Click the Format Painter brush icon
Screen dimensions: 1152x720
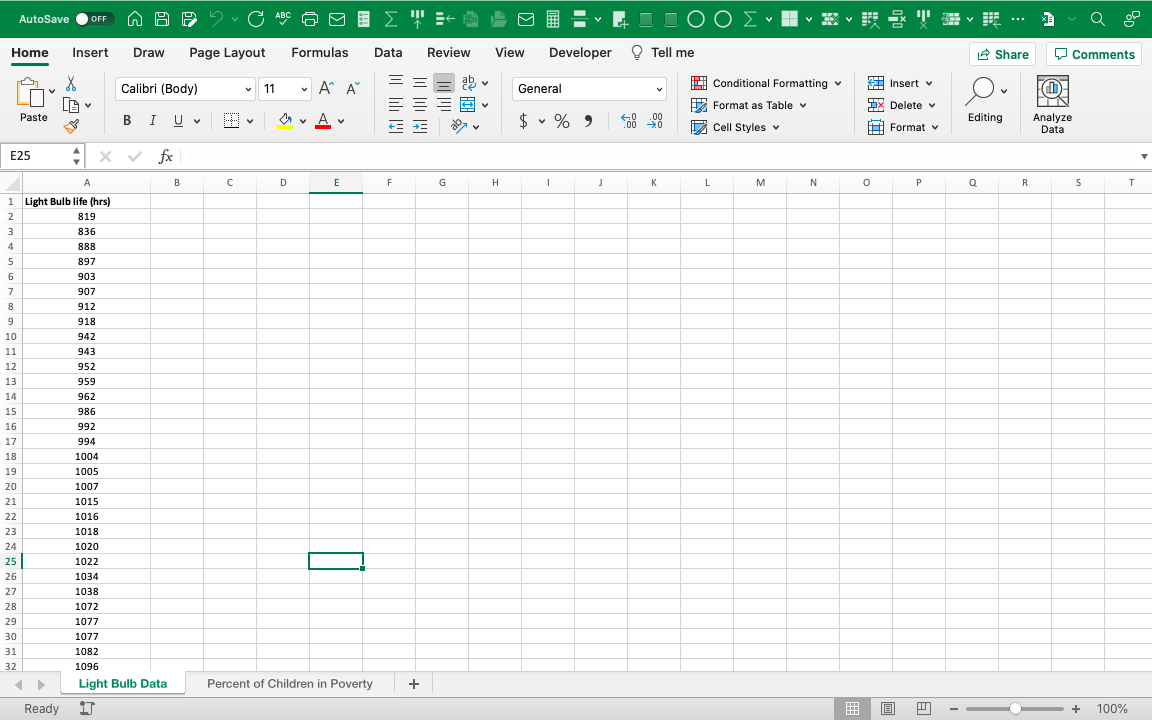tap(71, 126)
